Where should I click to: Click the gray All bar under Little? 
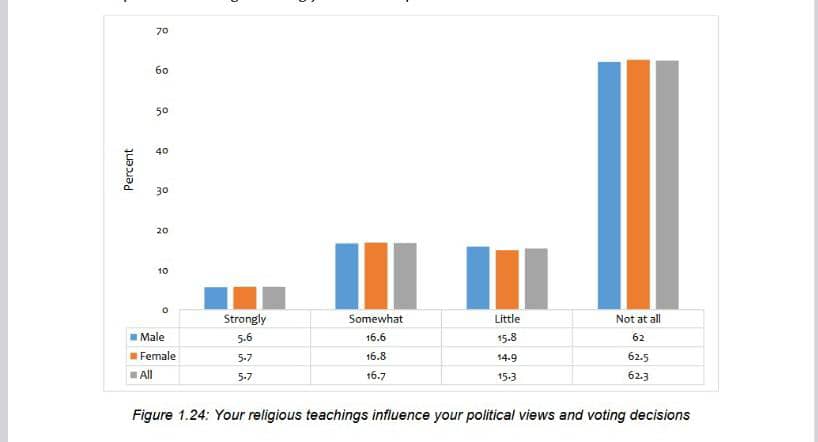pos(536,279)
